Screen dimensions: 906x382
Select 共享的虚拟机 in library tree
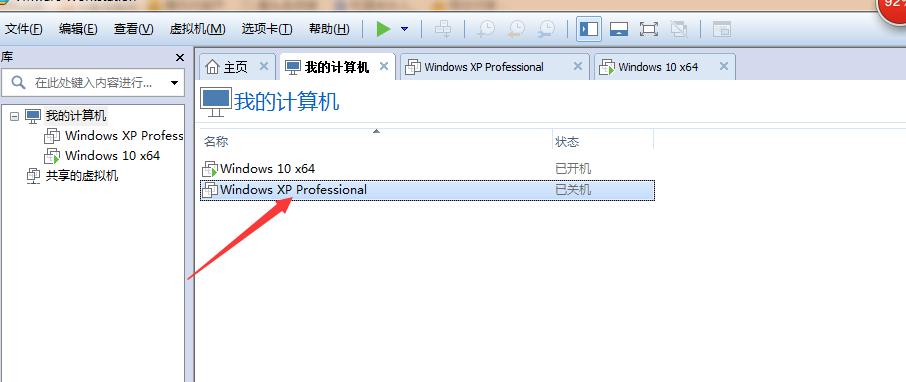[x=82, y=176]
